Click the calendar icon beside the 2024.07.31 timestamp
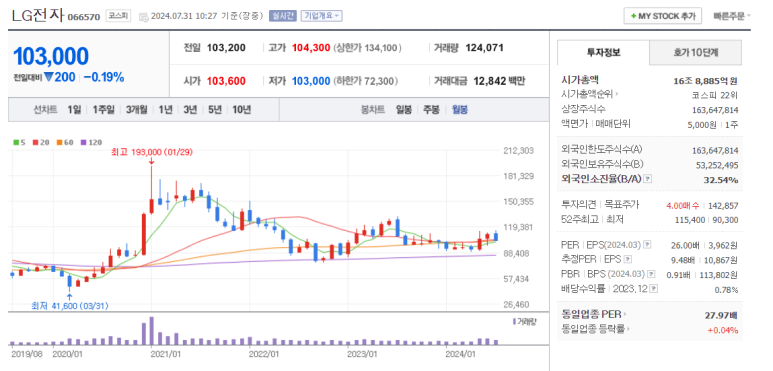Screen dimensions: 773x371 click(x=143, y=17)
